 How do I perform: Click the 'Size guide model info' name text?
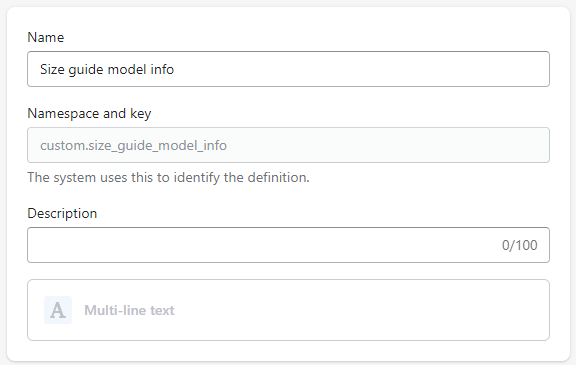pyautogui.click(x=107, y=69)
